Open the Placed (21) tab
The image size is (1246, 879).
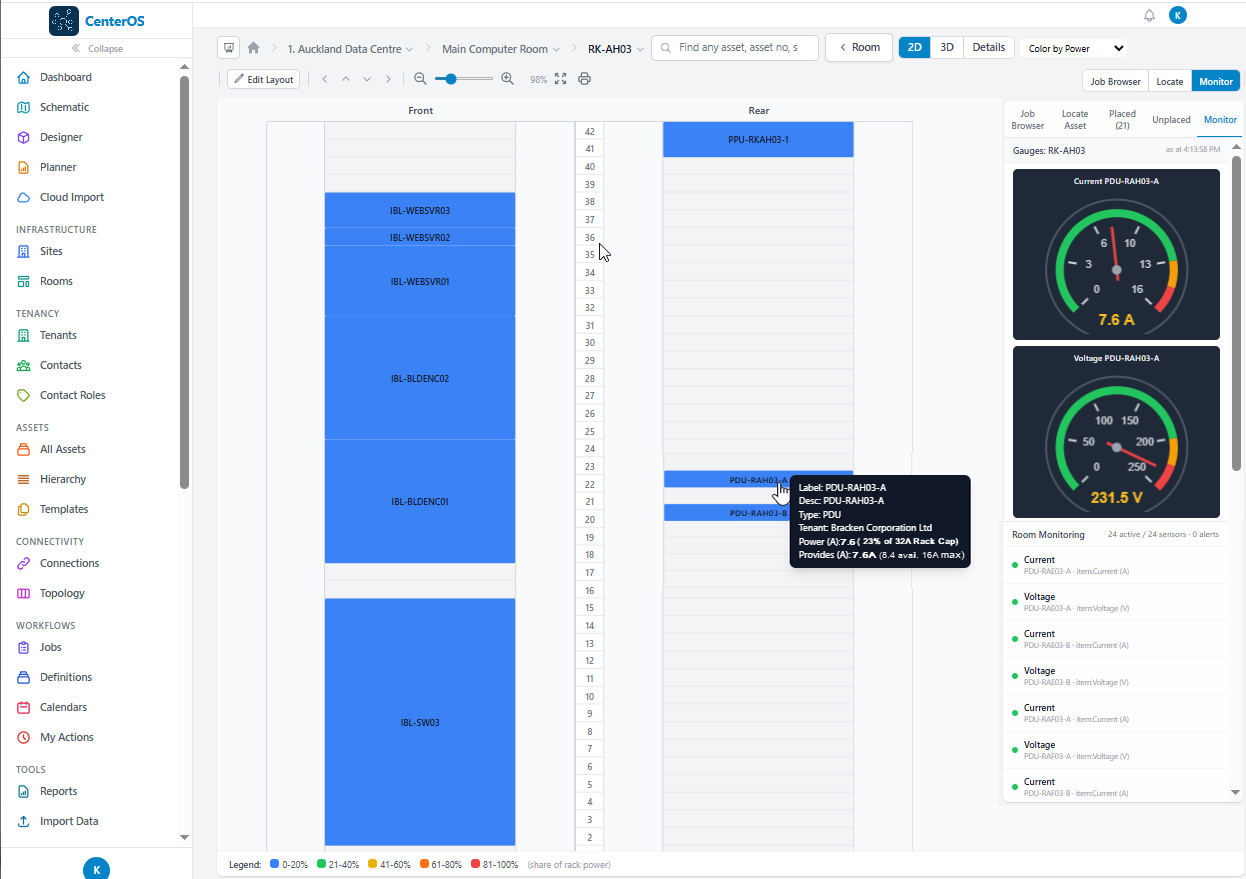(1122, 120)
